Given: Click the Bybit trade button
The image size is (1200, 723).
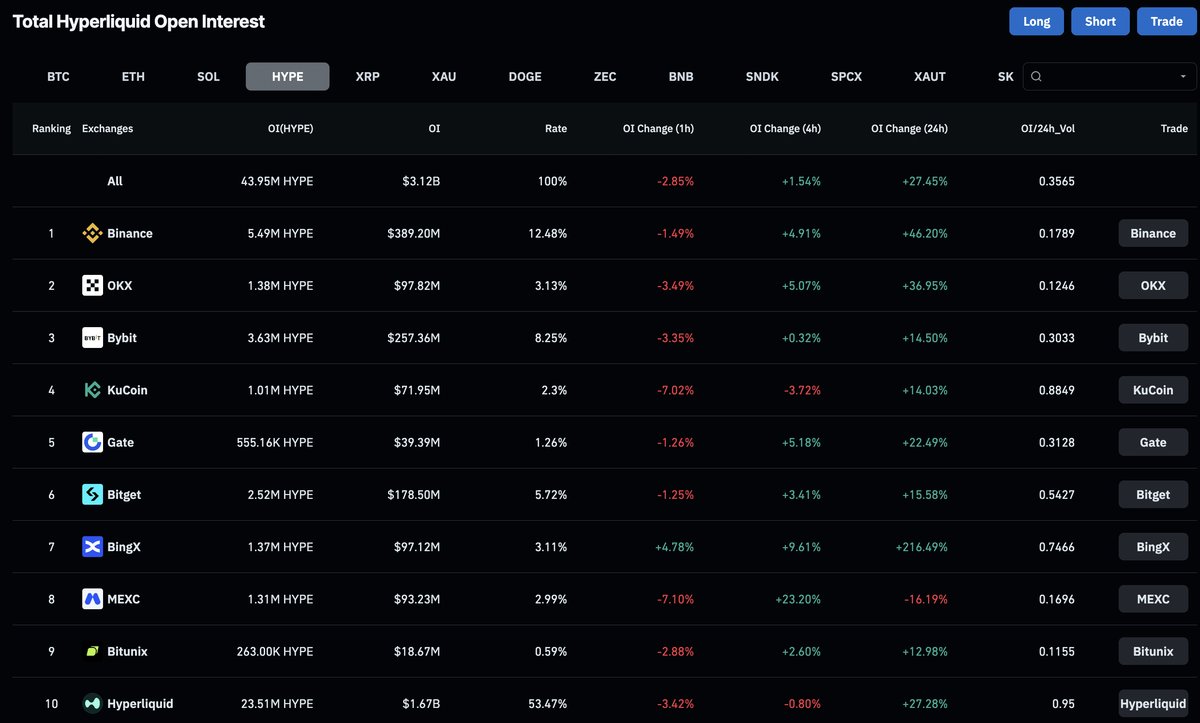Looking at the screenshot, I should pyautogui.click(x=1153, y=337).
